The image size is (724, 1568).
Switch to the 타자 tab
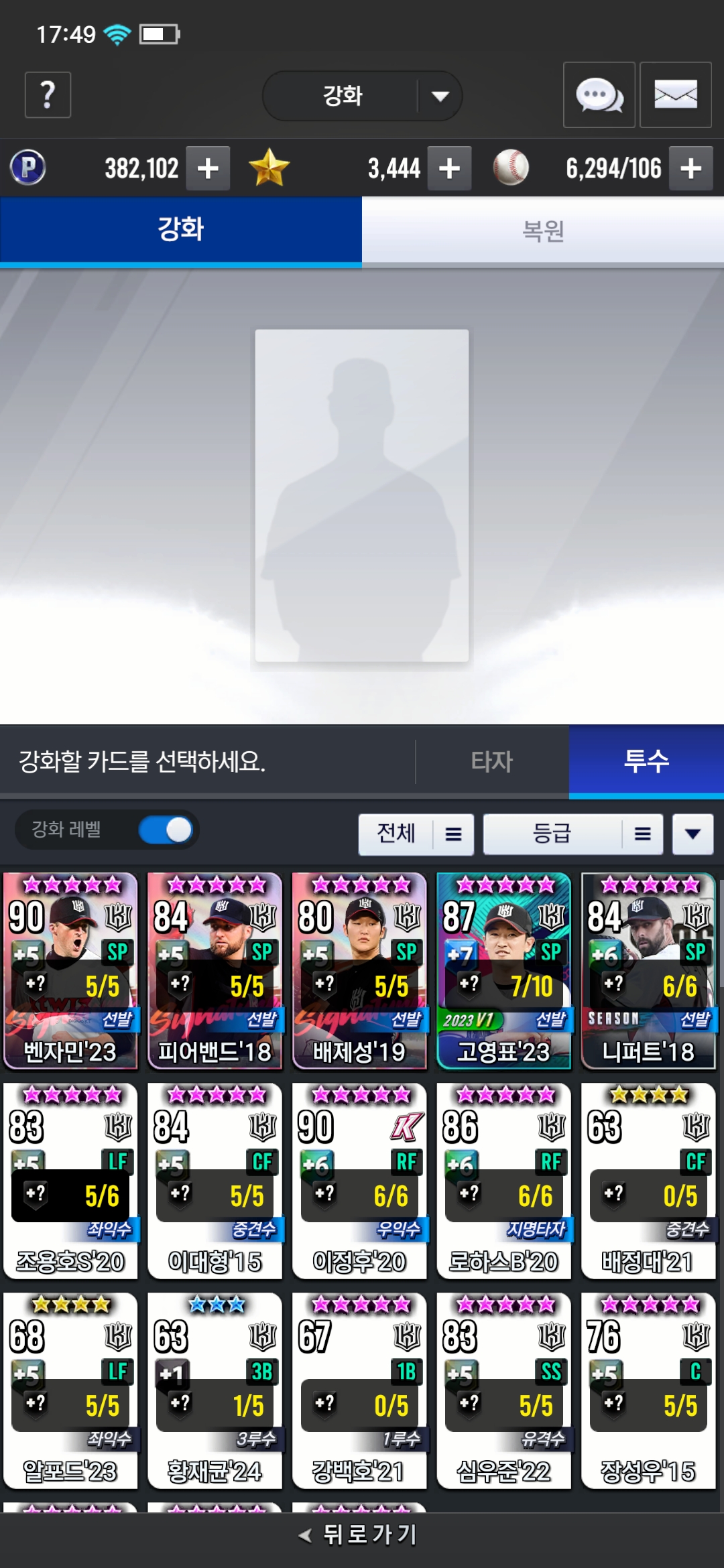[x=492, y=761]
